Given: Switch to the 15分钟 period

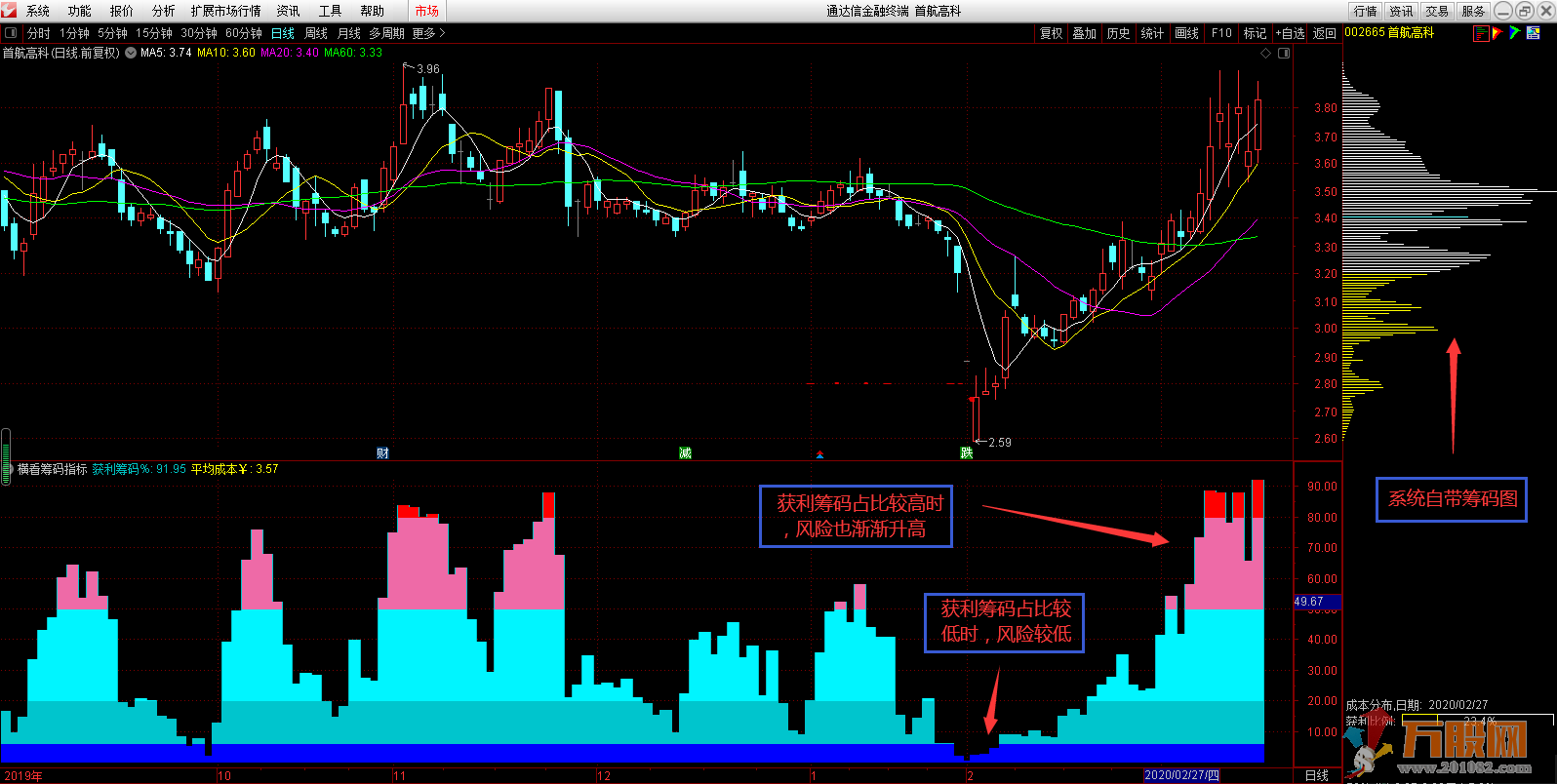Looking at the screenshot, I should (154, 33).
